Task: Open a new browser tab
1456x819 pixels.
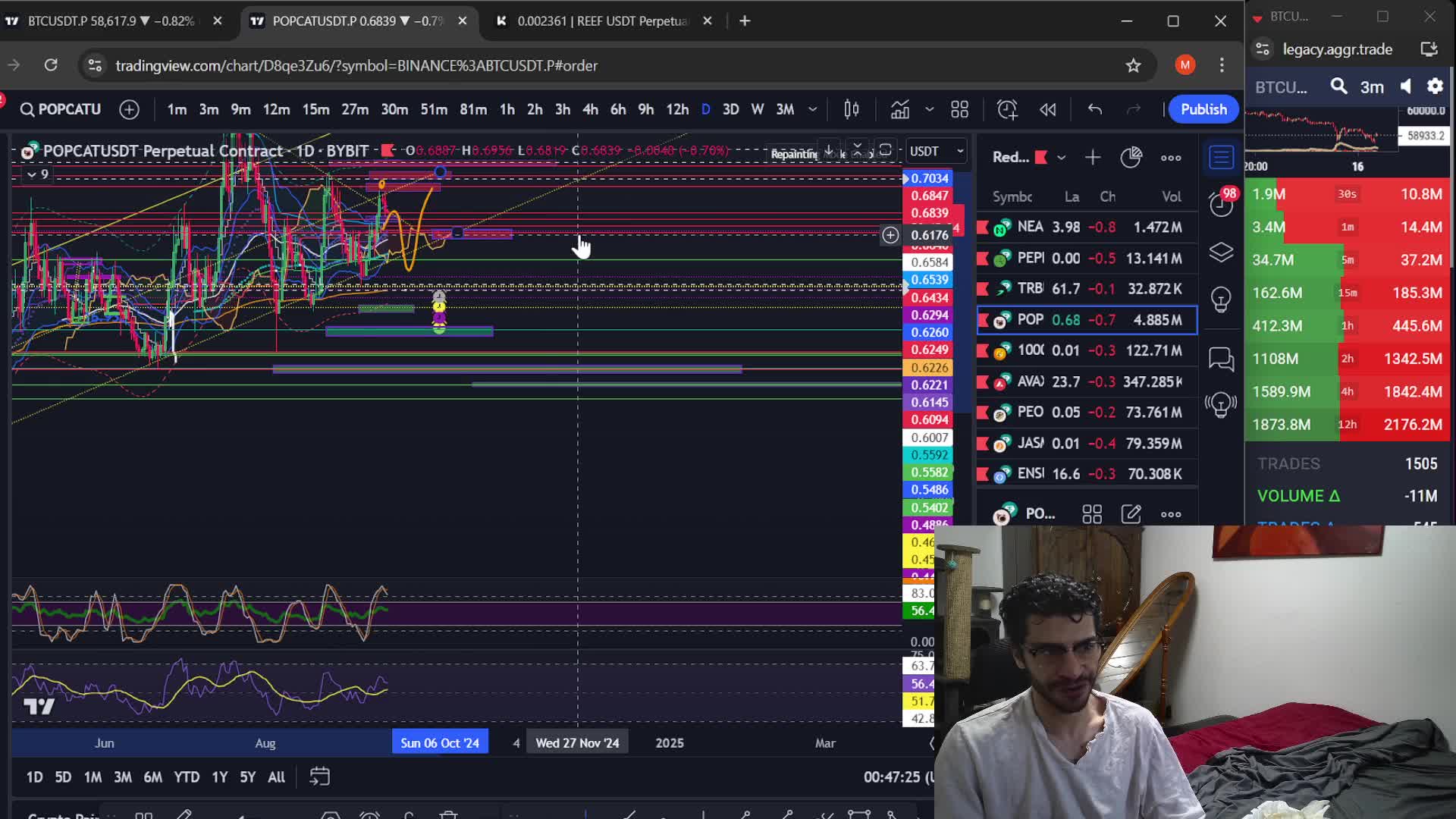Action: (x=745, y=21)
